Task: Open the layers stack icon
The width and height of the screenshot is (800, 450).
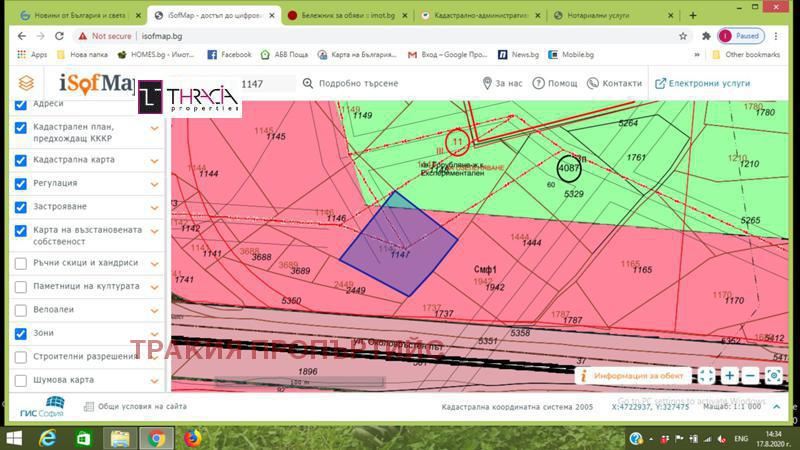Action: [x=26, y=83]
